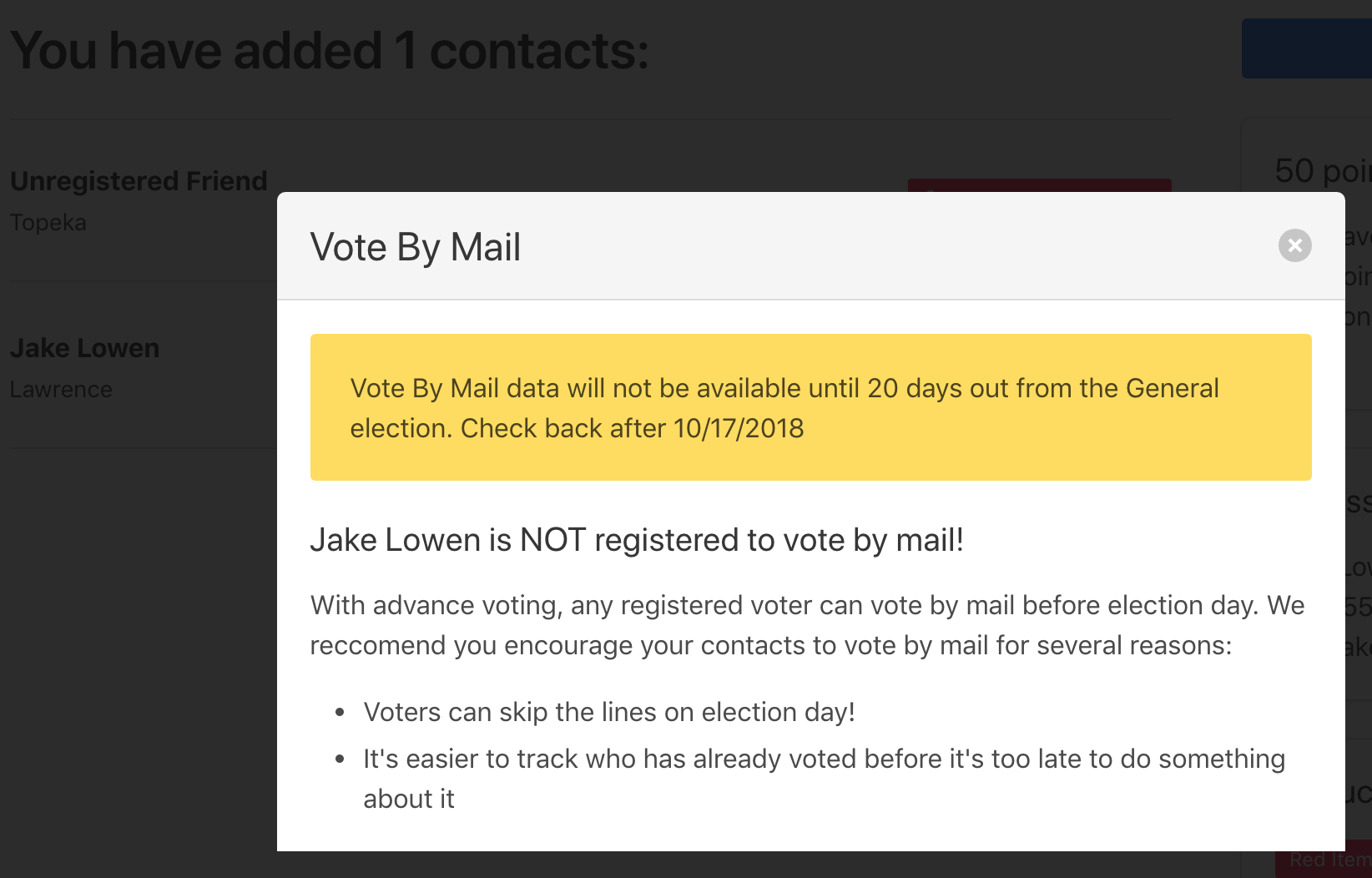Click the Vote By Mail dialog title

(x=415, y=247)
